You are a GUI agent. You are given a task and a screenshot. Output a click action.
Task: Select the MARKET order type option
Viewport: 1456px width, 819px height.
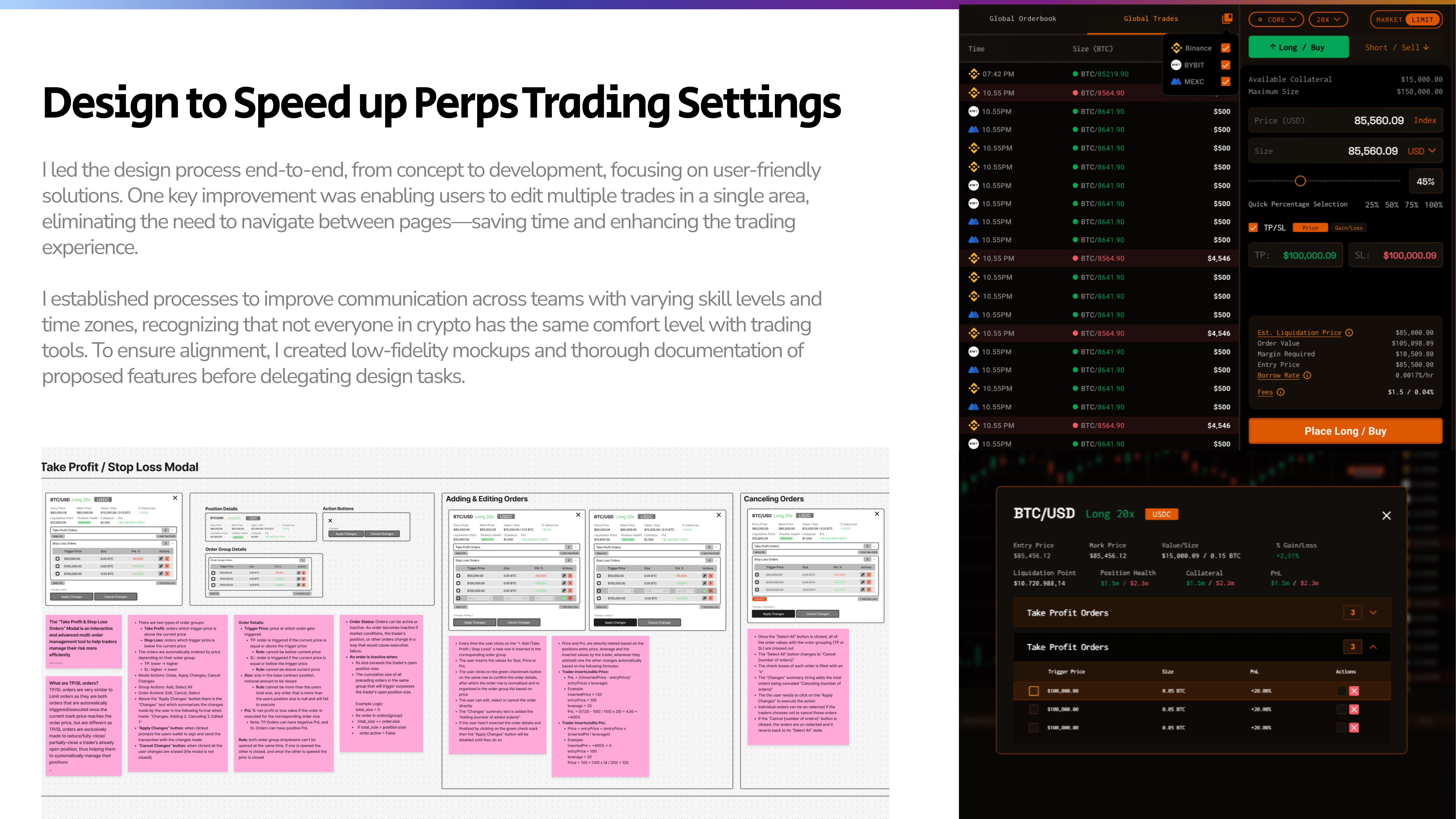pos(1389,20)
